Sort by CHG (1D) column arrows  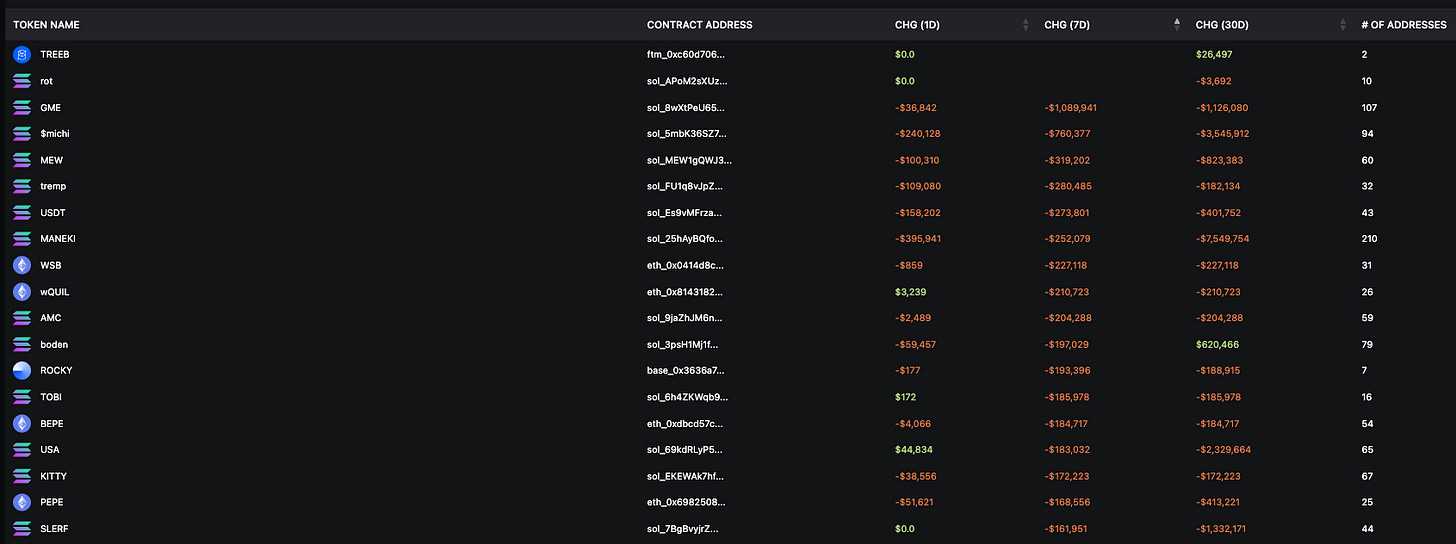point(1026,24)
